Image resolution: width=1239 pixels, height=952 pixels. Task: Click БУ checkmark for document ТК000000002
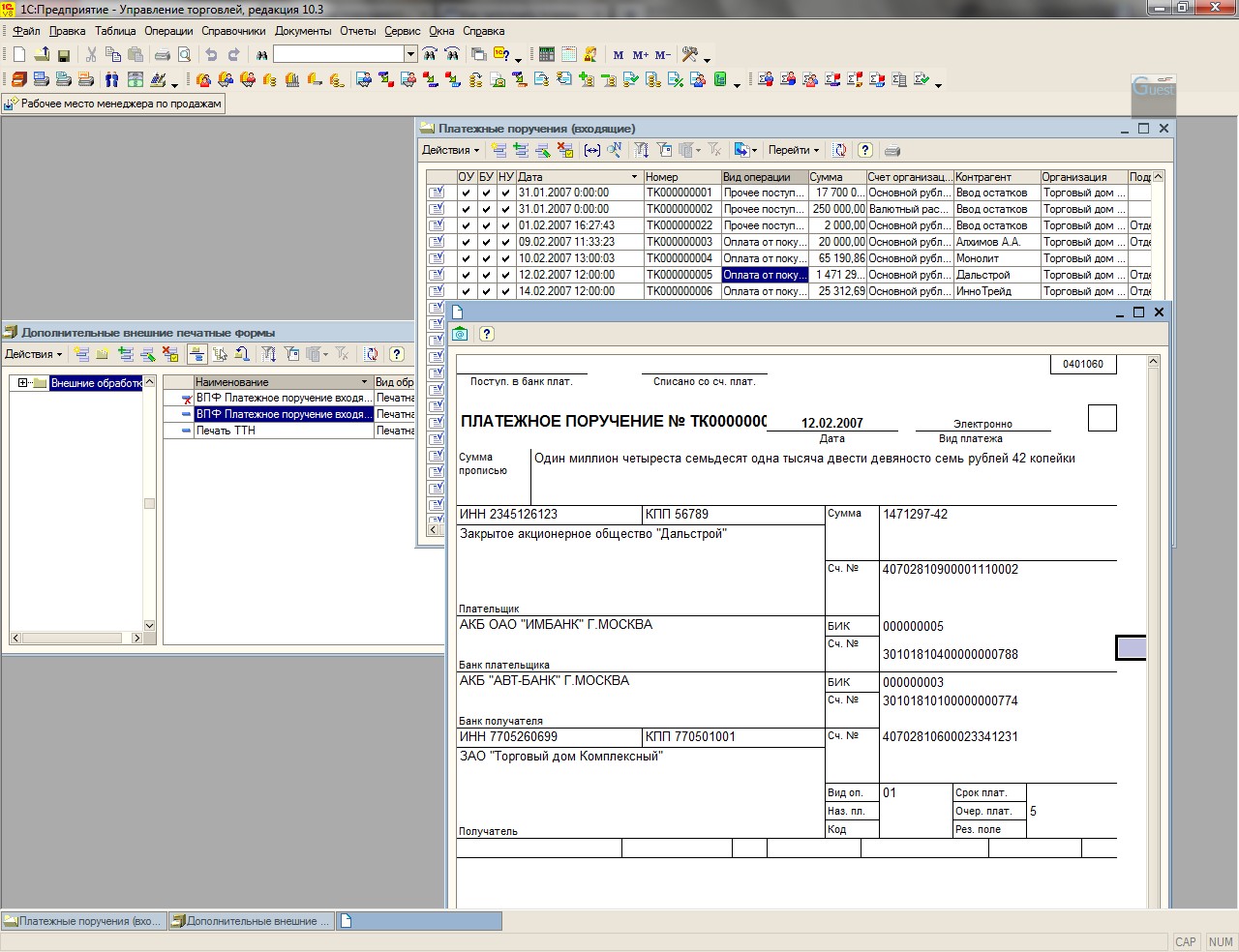(x=486, y=209)
